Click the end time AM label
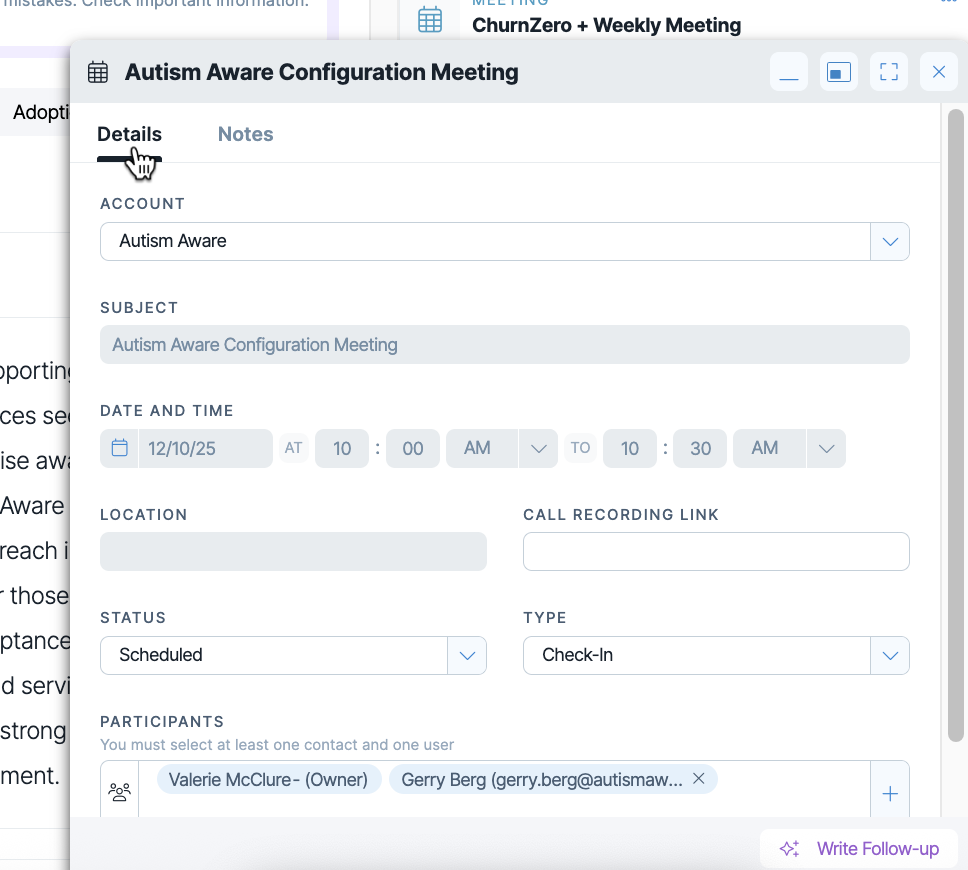 [x=764, y=448]
